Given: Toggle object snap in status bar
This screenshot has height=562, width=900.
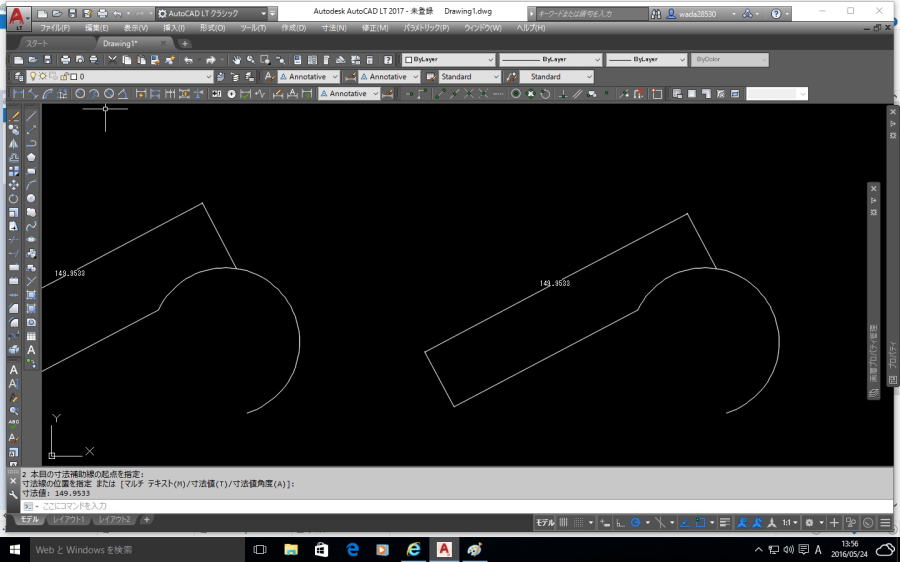Looking at the screenshot, I should pyautogui.click(x=700, y=522).
